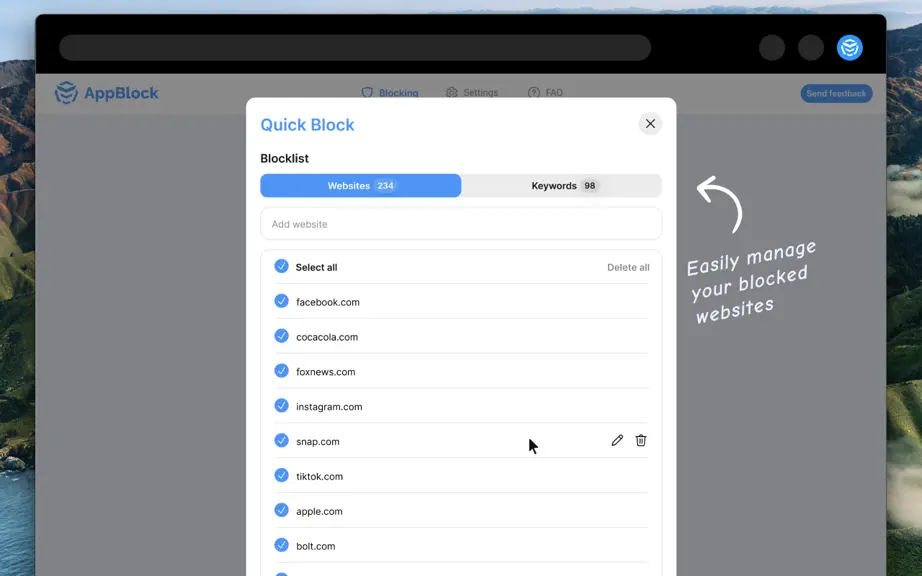Uncheck the Select all checkbox
The image size is (922, 576).
click(x=281, y=266)
